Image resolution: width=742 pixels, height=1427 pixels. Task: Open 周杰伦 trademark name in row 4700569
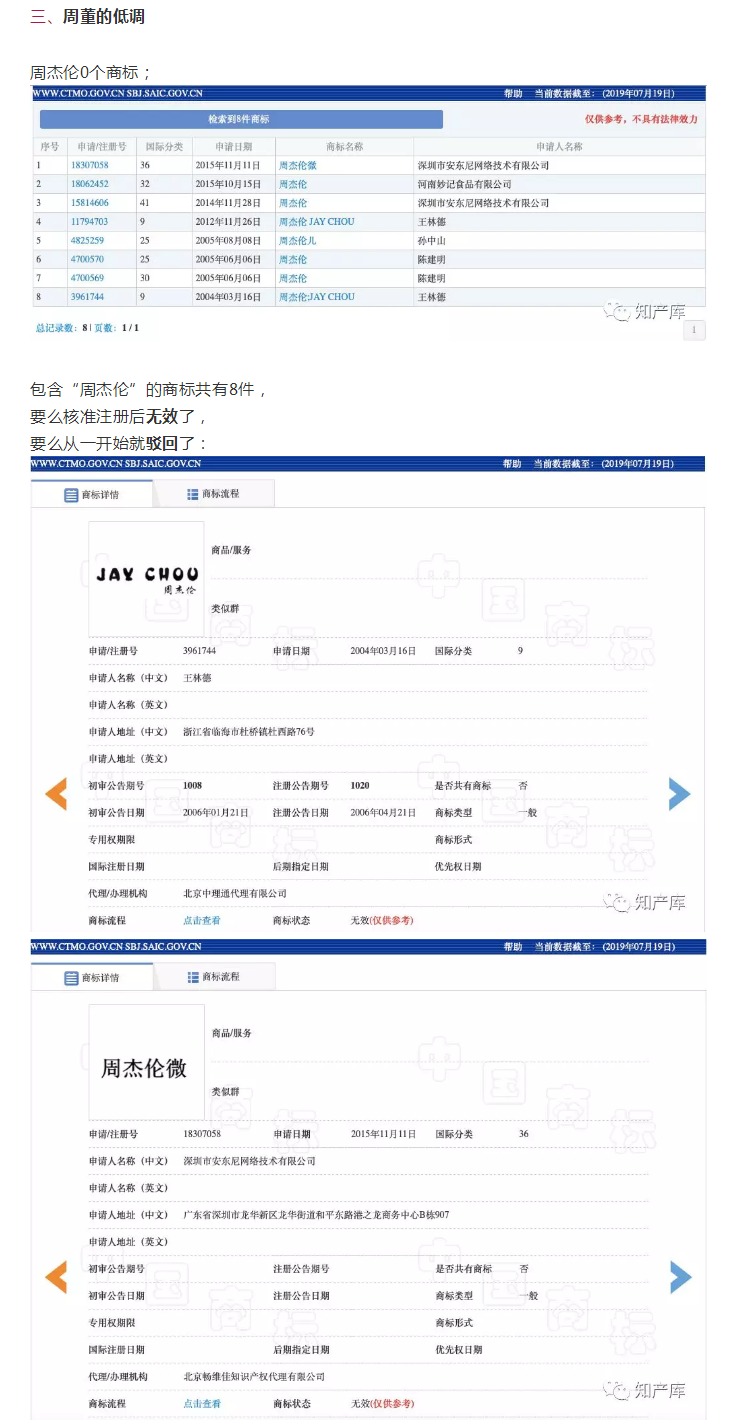tap(293, 278)
